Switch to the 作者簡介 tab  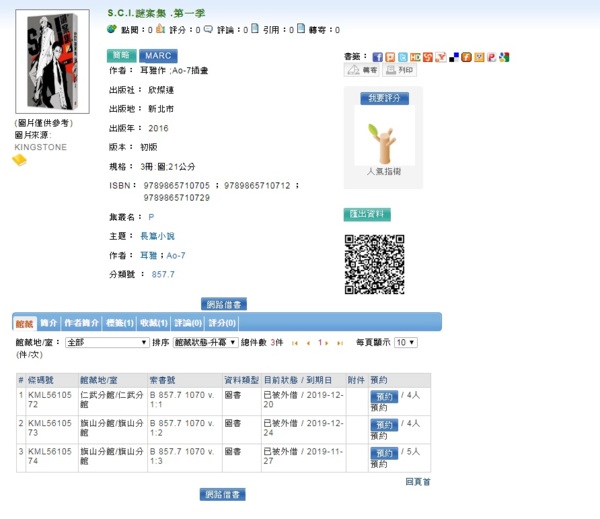81,323
